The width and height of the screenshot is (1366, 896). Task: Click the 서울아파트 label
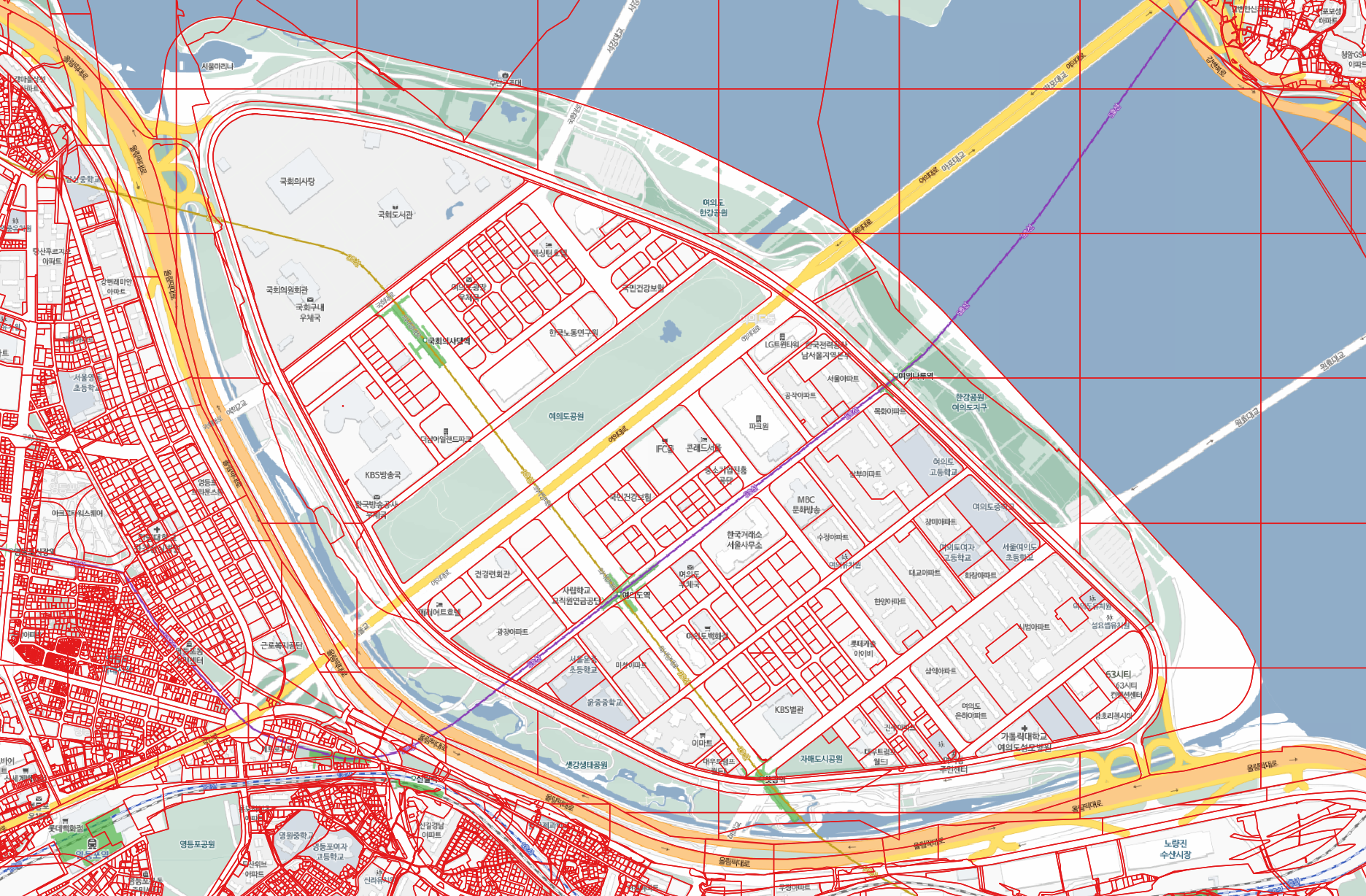[843, 379]
